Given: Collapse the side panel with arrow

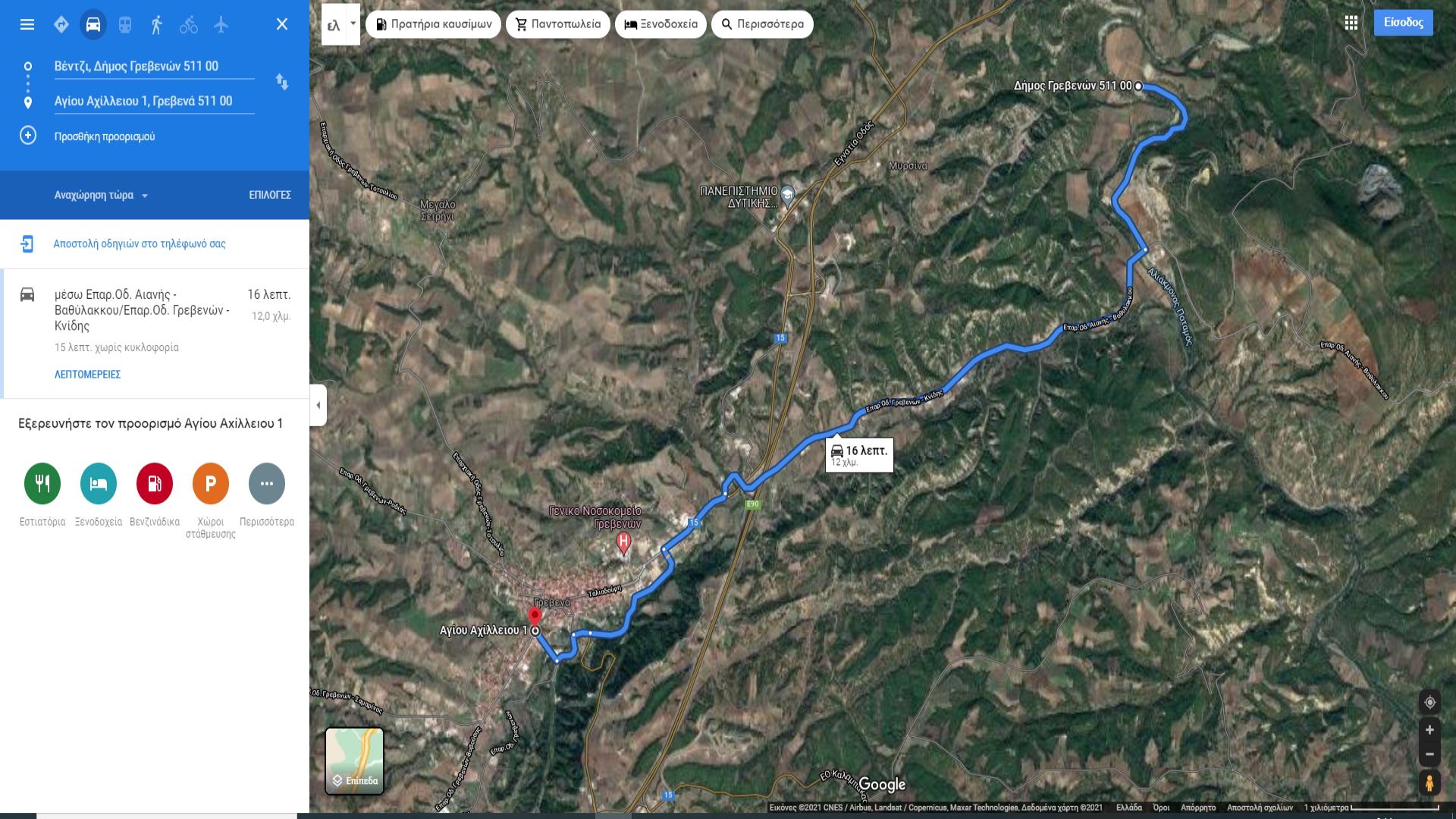Looking at the screenshot, I should tap(318, 405).
